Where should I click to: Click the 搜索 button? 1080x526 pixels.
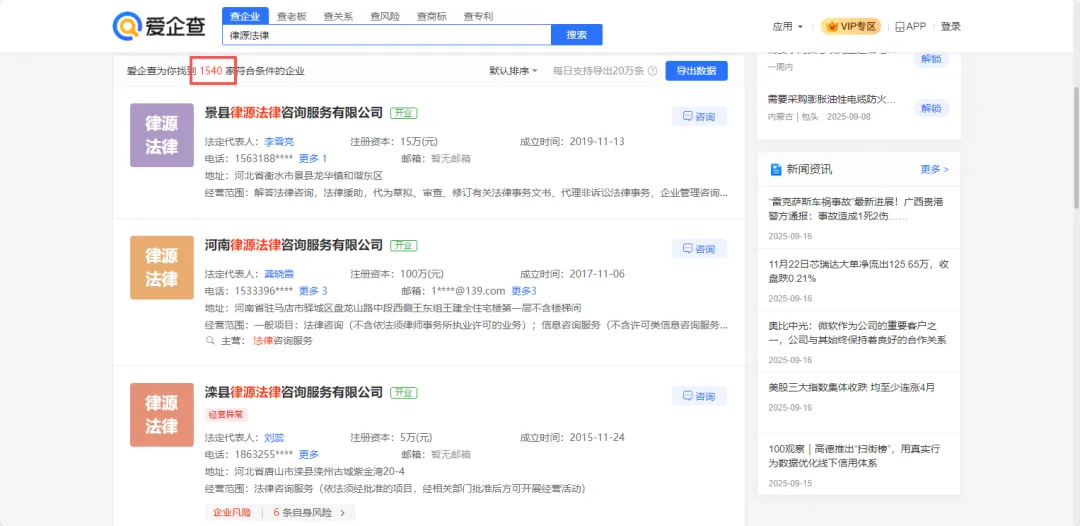577,34
